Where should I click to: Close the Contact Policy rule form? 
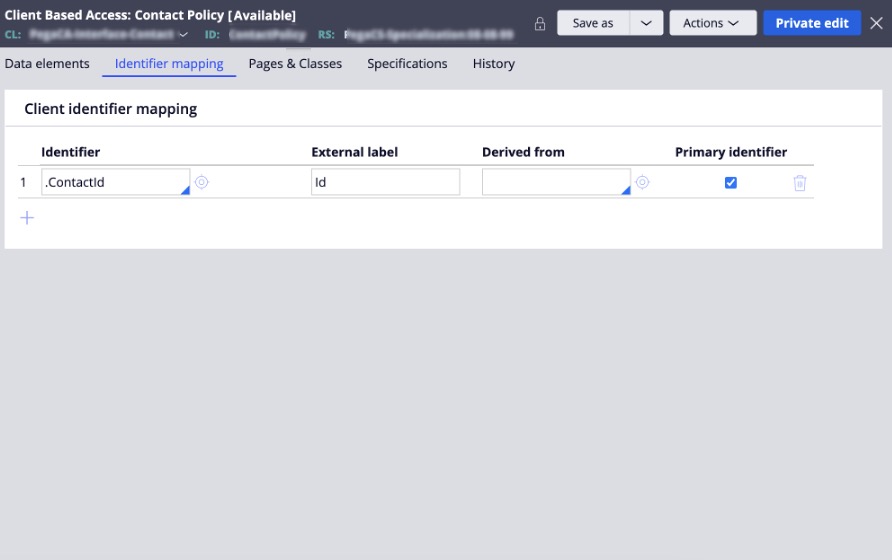(x=876, y=23)
